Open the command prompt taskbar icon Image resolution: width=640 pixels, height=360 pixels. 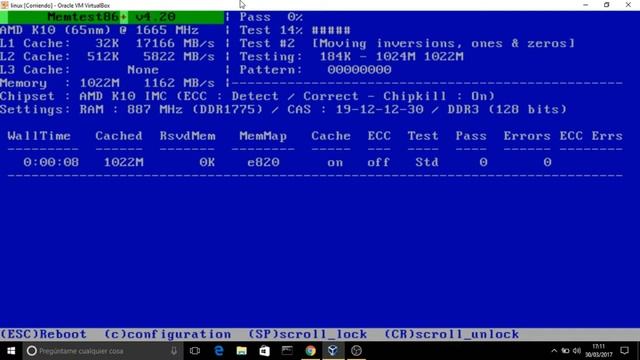click(287, 351)
